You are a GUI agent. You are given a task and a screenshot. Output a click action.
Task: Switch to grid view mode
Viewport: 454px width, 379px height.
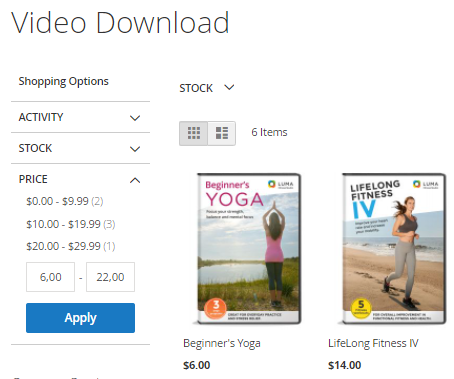click(x=193, y=133)
